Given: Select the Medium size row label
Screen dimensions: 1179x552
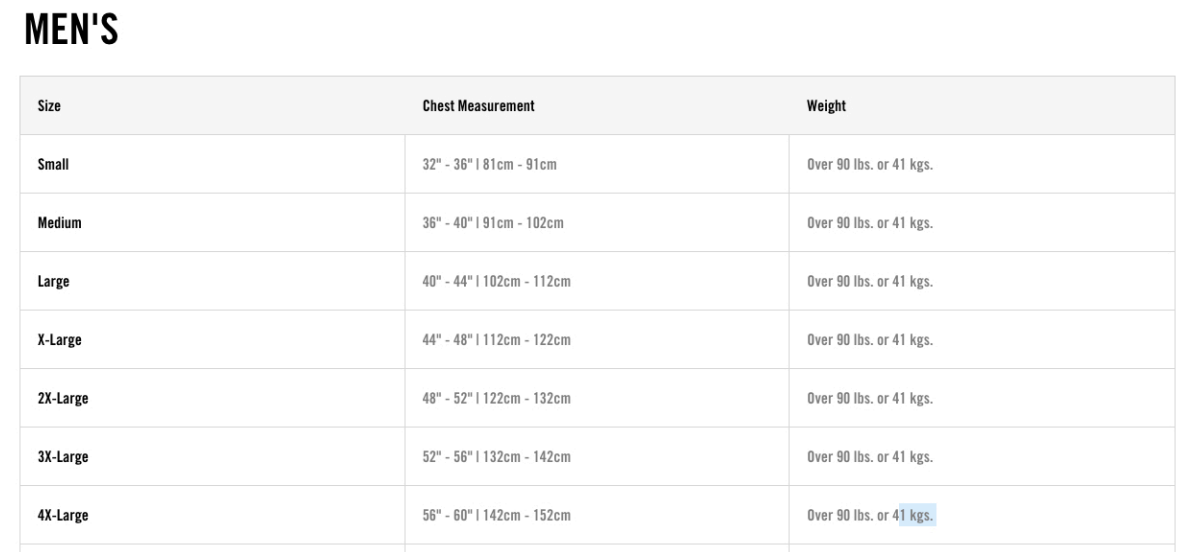Looking at the screenshot, I should coord(59,223).
